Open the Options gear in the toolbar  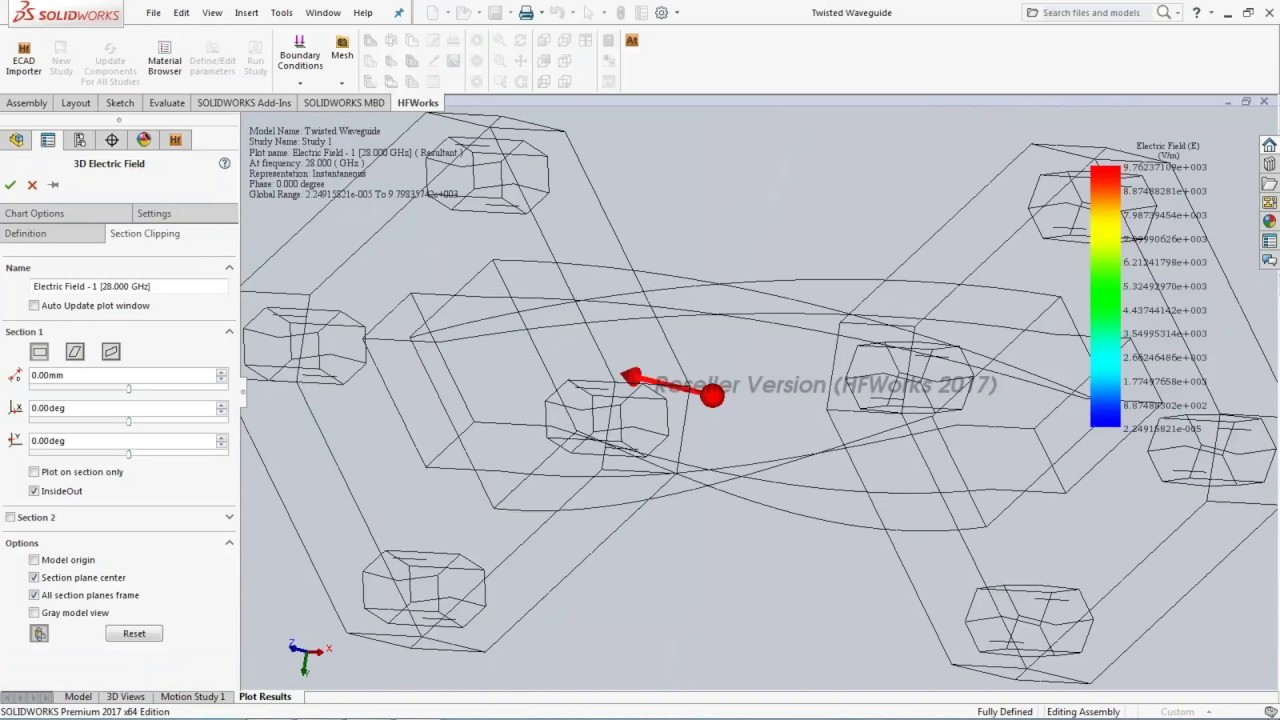661,13
